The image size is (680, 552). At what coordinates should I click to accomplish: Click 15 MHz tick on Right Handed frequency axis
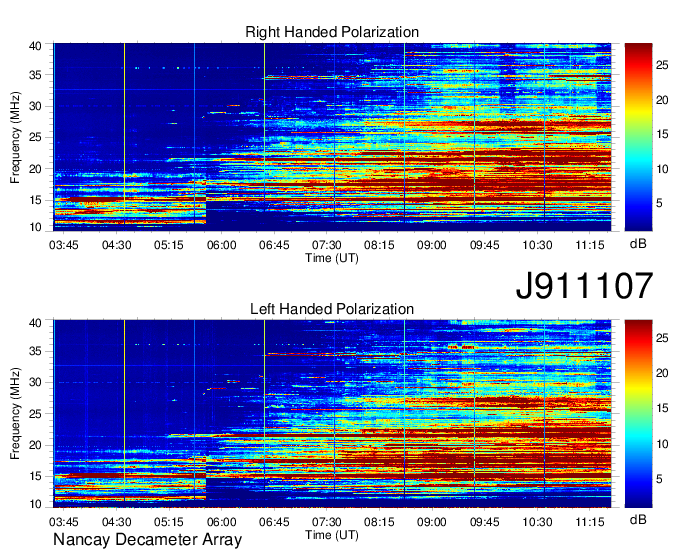coord(35,200)
